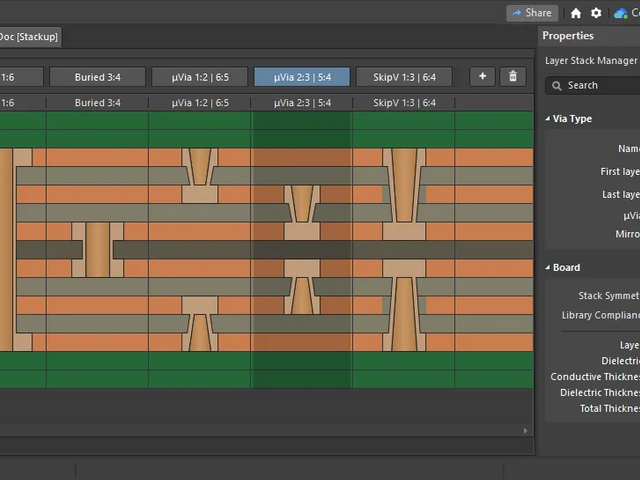Click the cloud account icon

[621, 13]
